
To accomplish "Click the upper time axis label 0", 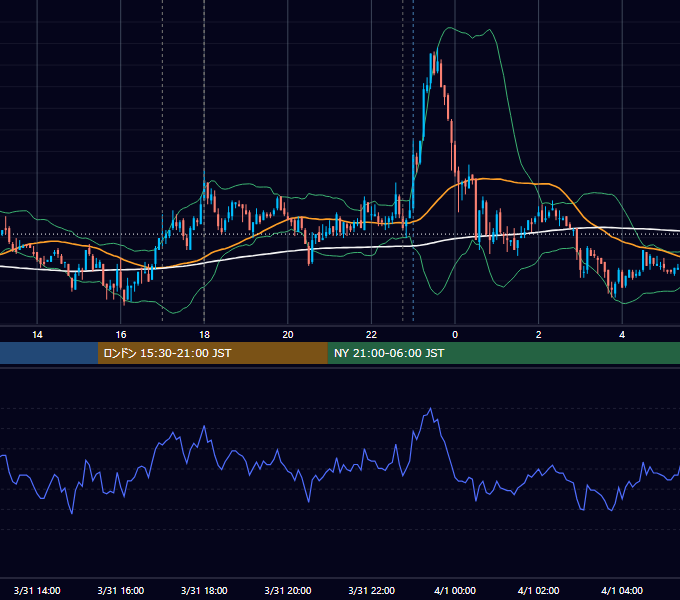I will [455, 335].
